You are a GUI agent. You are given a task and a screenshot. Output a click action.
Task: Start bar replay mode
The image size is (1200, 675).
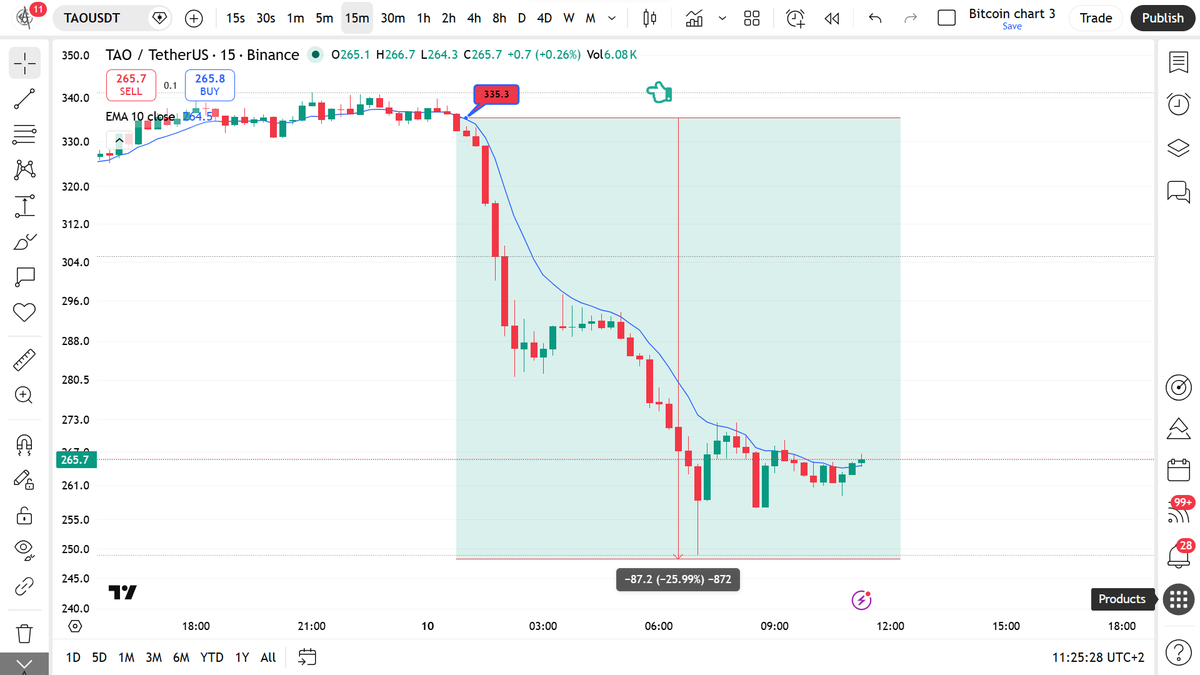click(831, 18)
